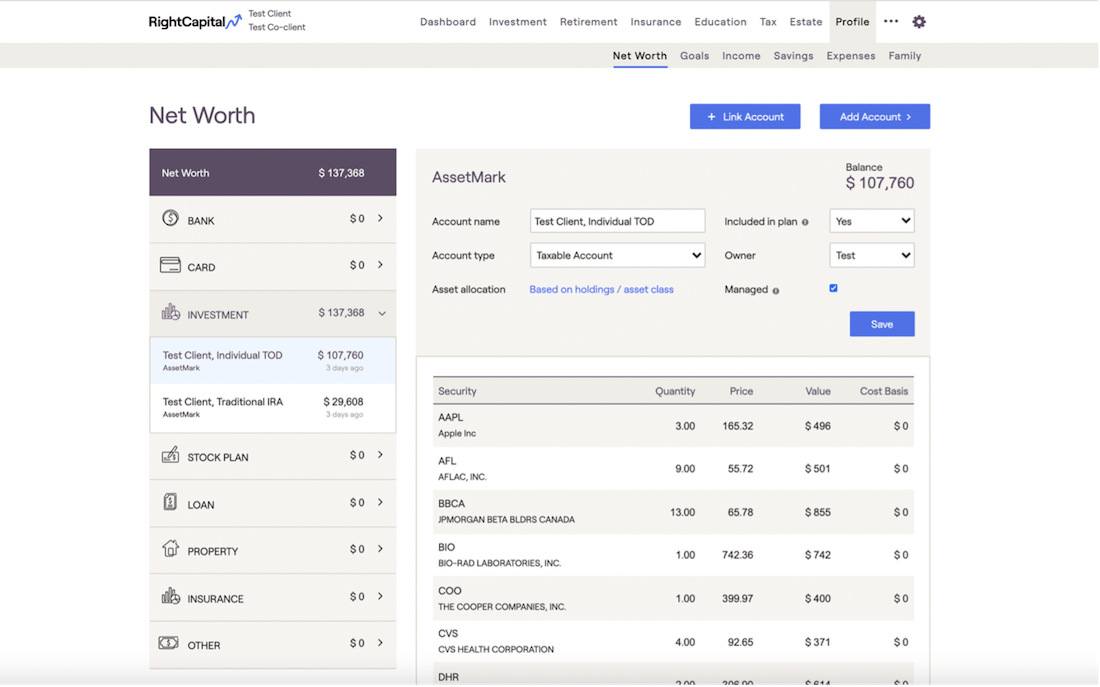This screenshot has width=1100, height=687.
Task: Click the Other cash icon
Action: [169, 644]
